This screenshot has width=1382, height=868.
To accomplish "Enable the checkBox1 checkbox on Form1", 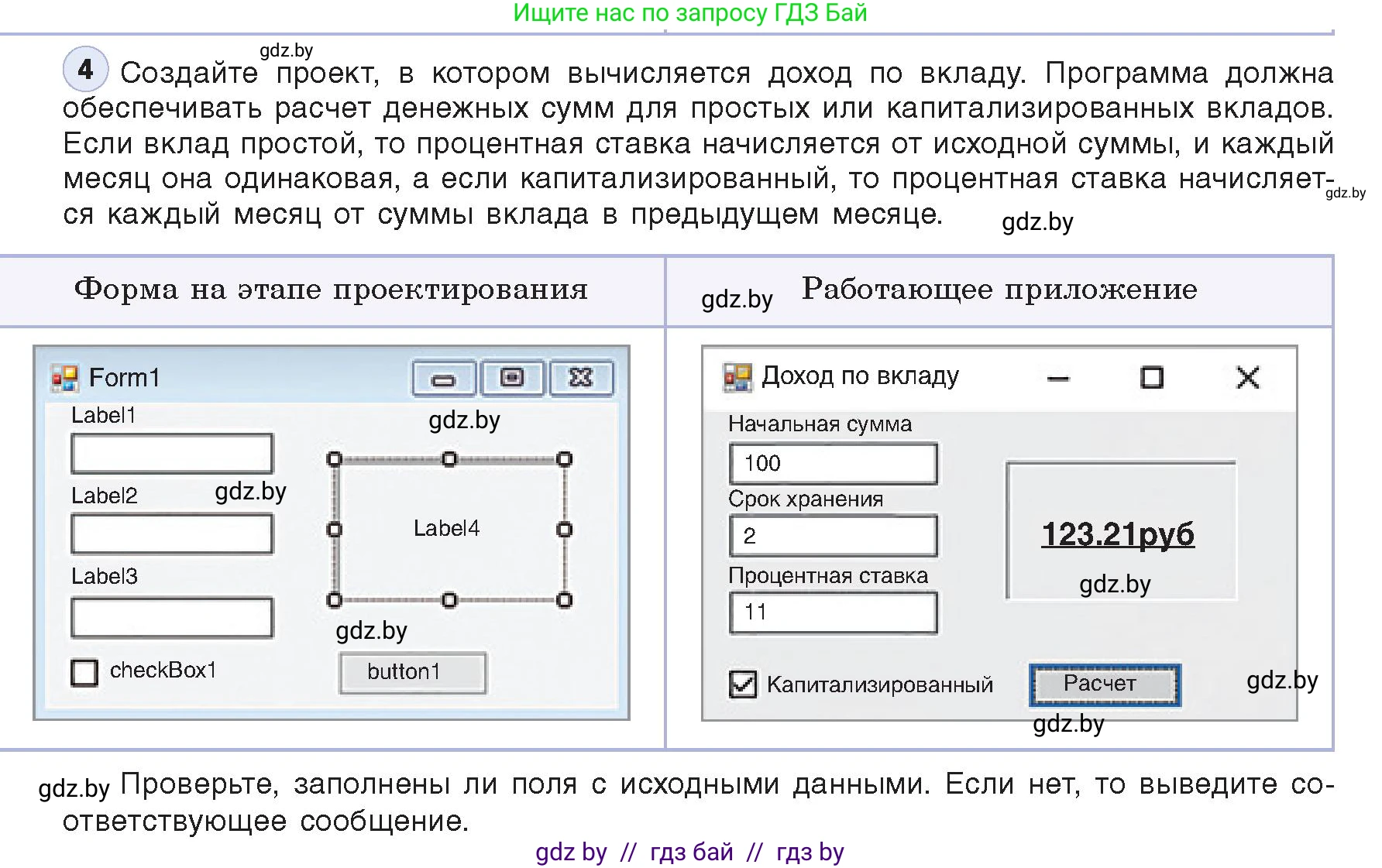I will [x=83, y=673].
